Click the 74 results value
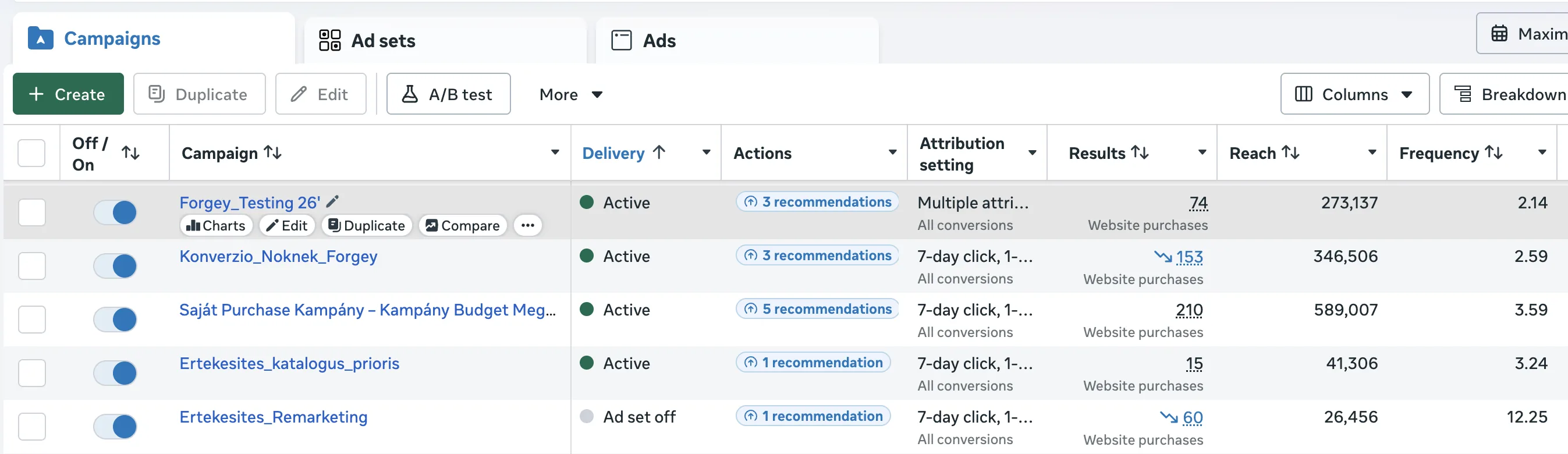Screen dimensions: 1568x454 tap(1198, 203)
